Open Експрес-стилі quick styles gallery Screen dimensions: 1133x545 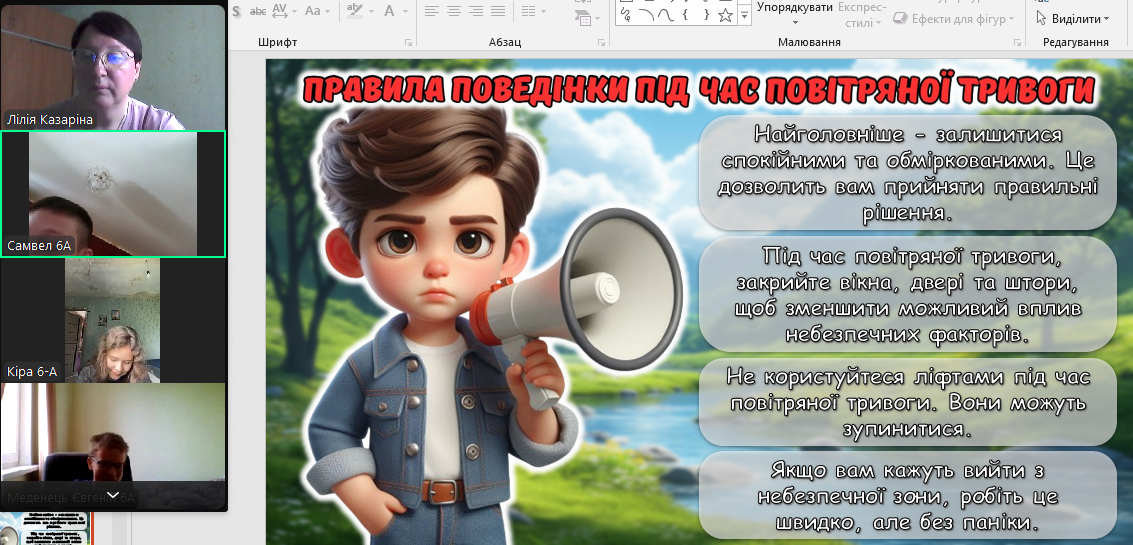[x=861, y=14]
